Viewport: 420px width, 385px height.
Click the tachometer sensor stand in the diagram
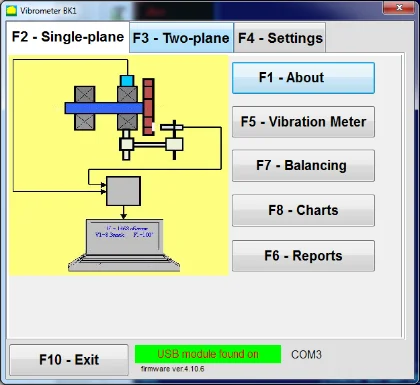pos(174,140)
